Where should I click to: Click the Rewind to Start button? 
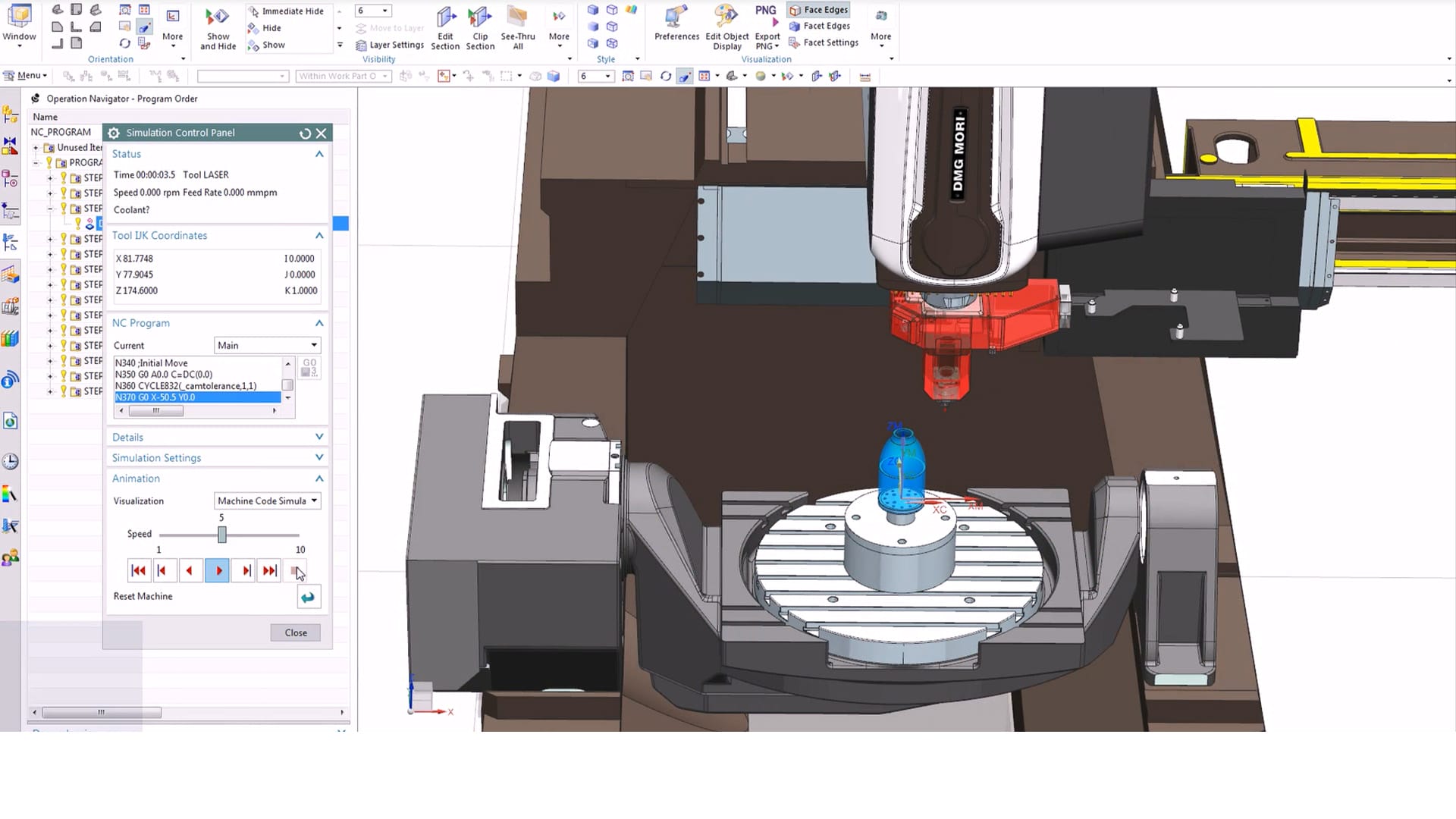click(x=139, y=570)
